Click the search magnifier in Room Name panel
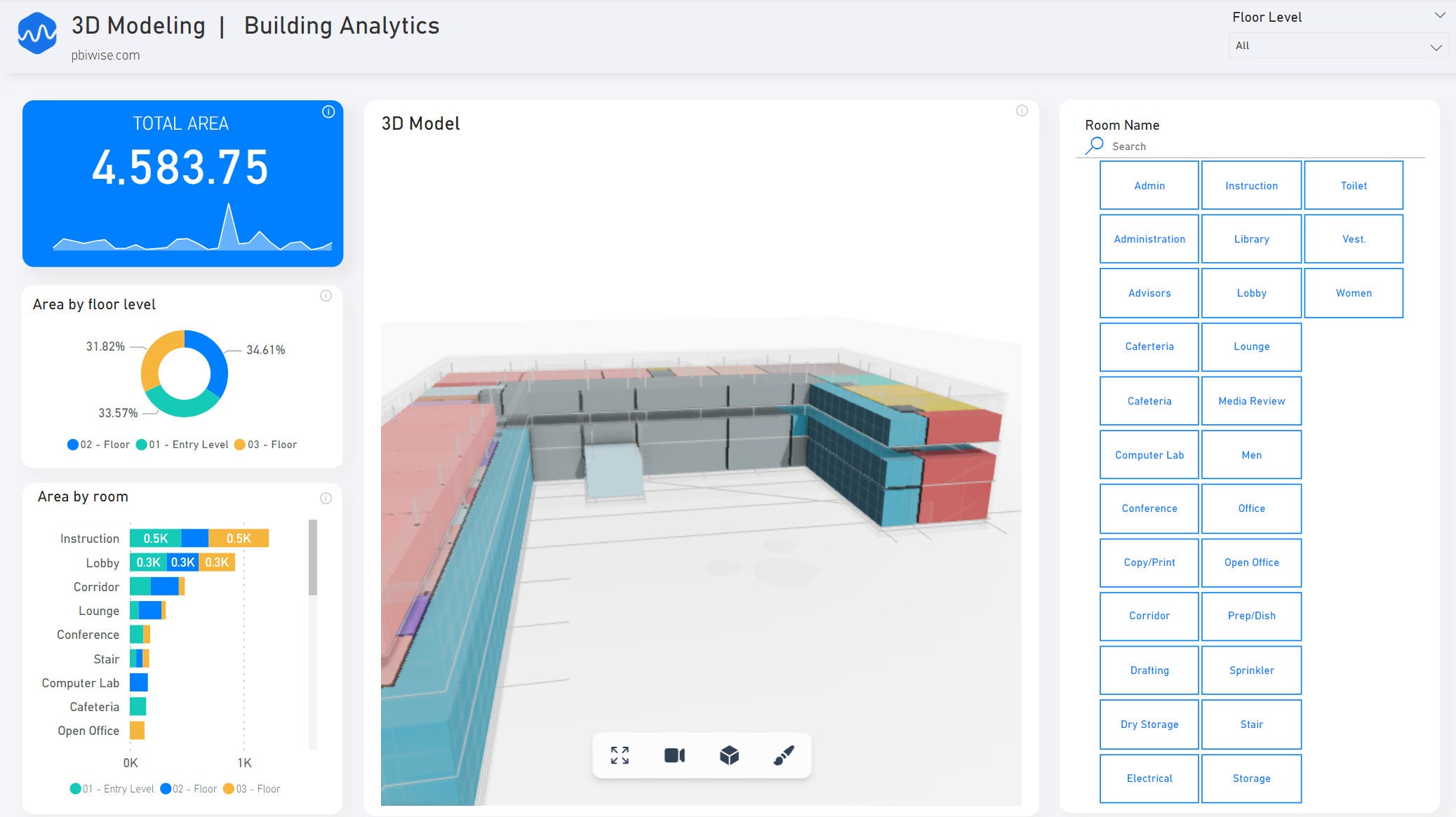1456x817 pixels. (x=1093, y=144)
